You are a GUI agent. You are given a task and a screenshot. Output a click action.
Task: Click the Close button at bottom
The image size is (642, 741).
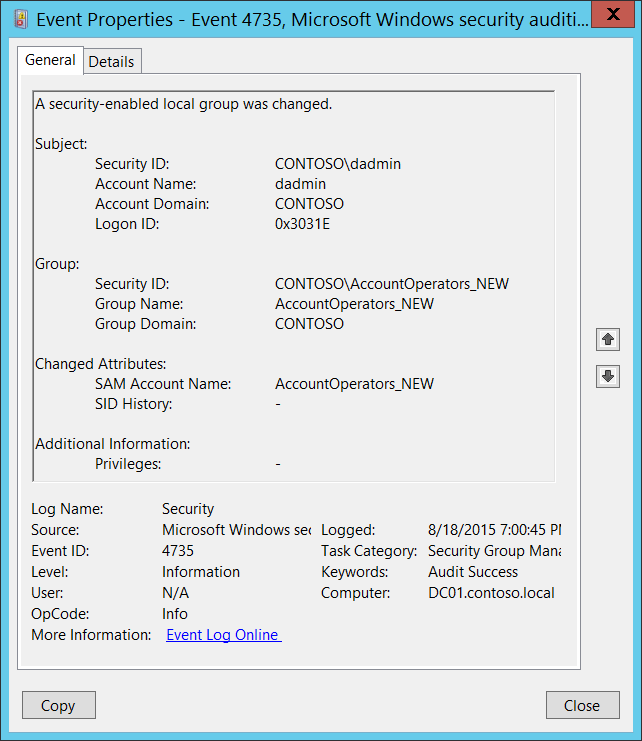point(581,705)
